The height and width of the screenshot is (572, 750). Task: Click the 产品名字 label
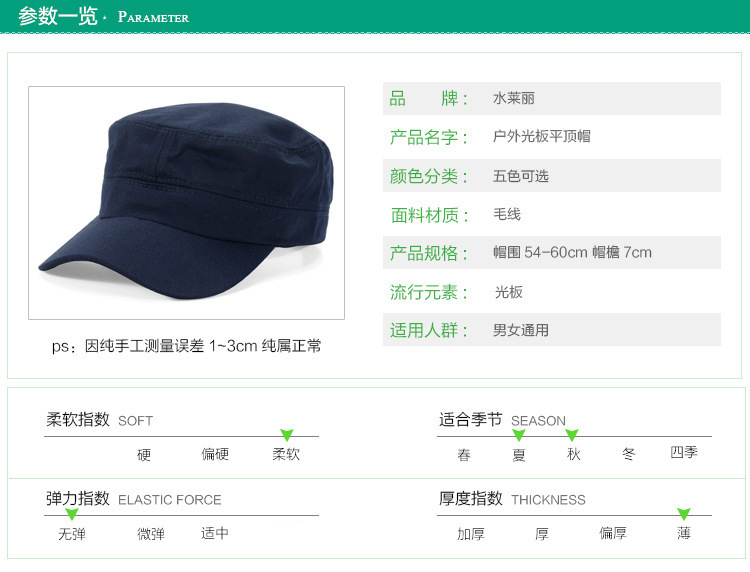428,137
